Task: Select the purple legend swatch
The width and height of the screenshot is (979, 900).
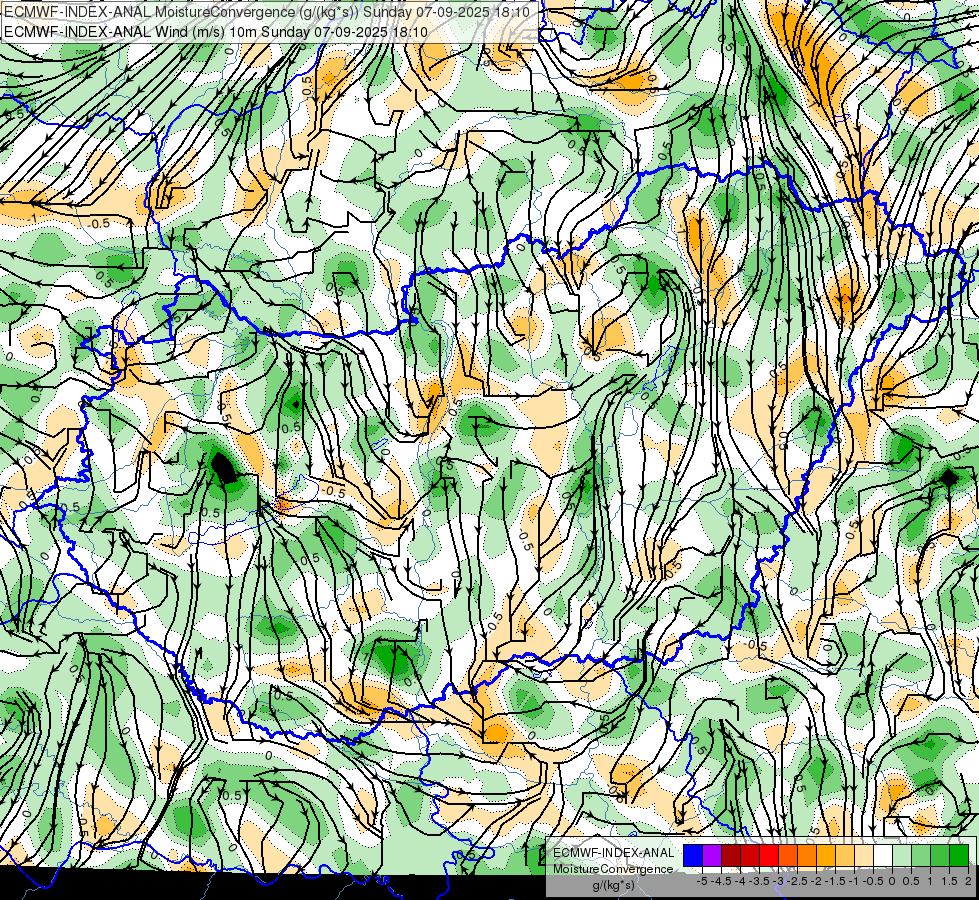Action: point(712,856)
